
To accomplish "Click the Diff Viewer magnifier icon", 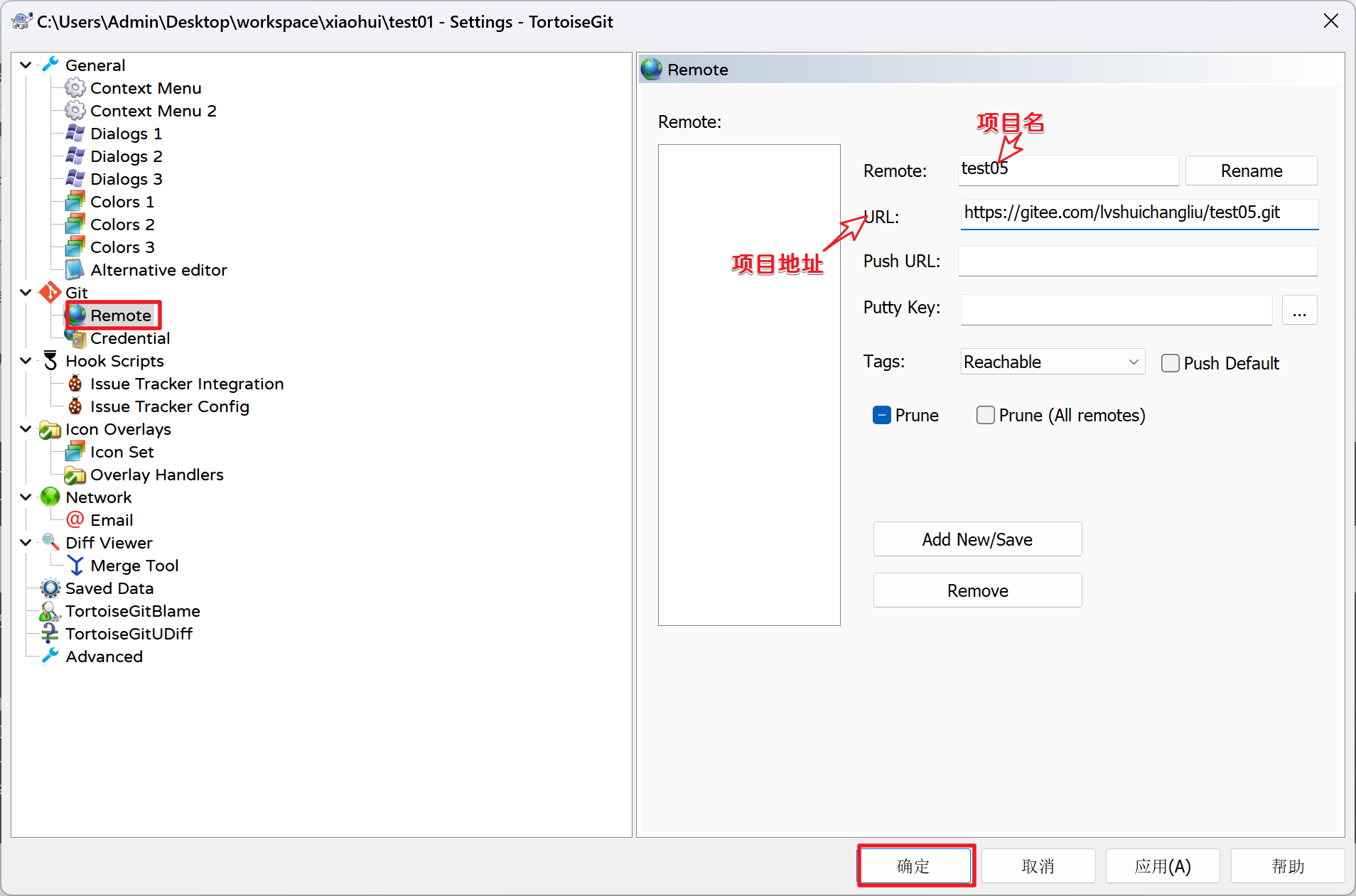I will point(50,542).
